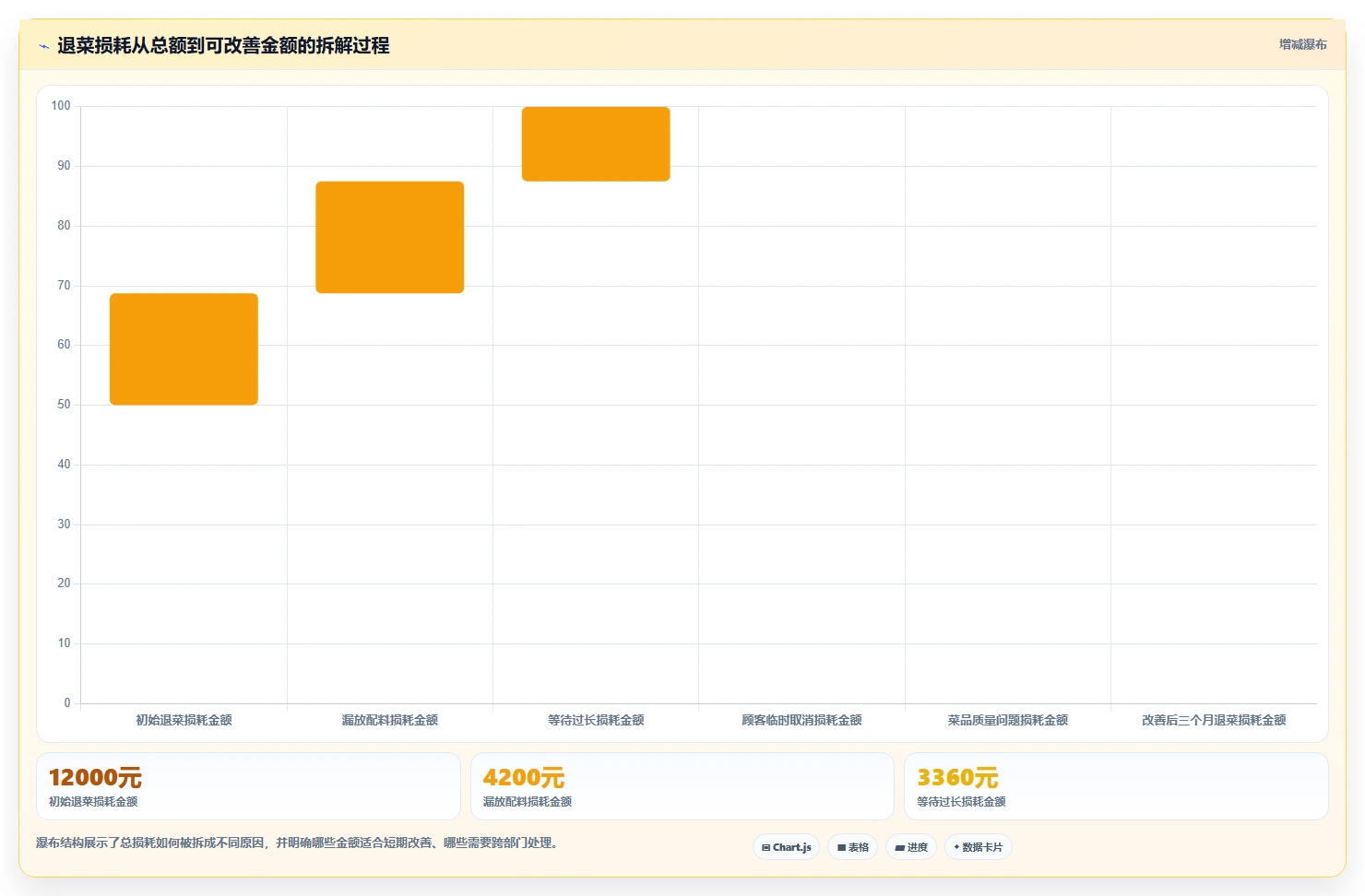The width and height of the screenshot is (1365, 896).
Task: Click the 增减瀑布 label in header
Action: tap(1302, 44)
